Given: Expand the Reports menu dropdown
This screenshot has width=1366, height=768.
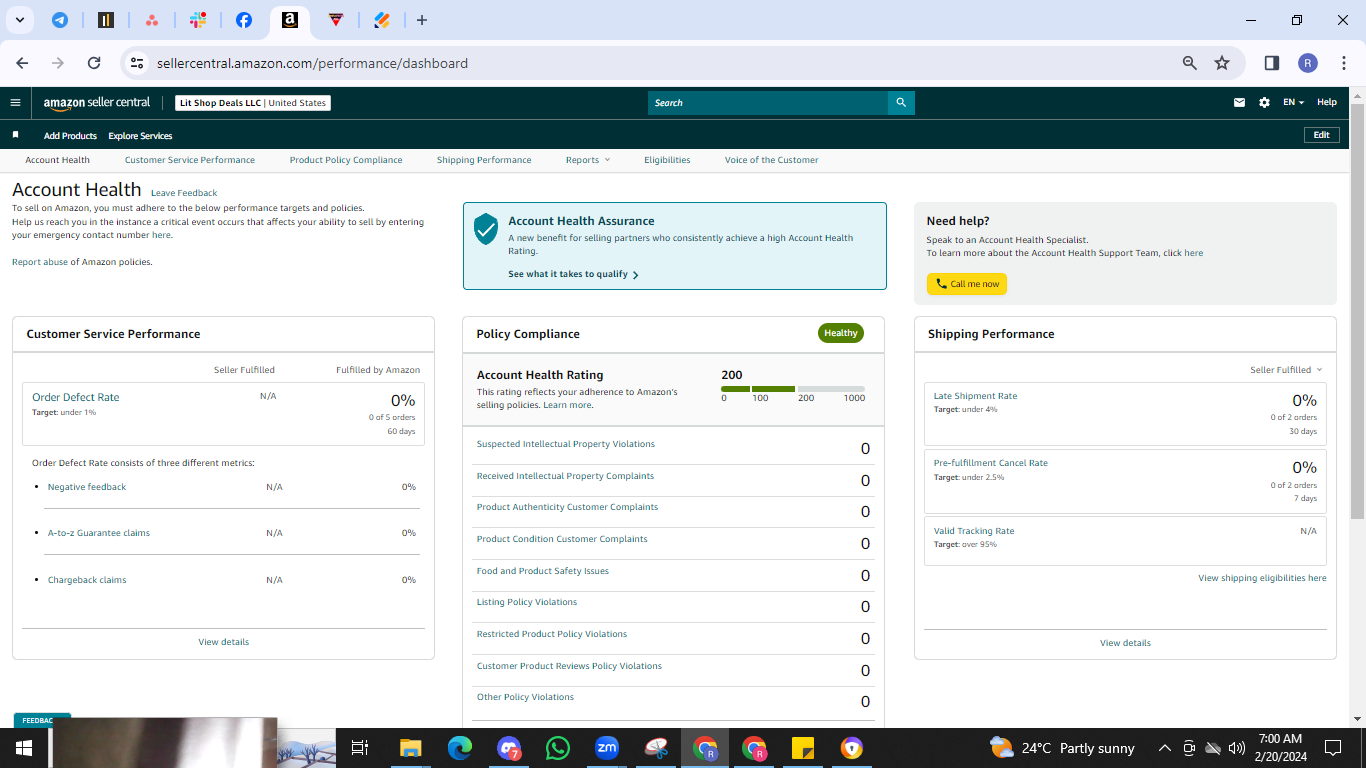Looking at the screenshot, I should point(587,160).
